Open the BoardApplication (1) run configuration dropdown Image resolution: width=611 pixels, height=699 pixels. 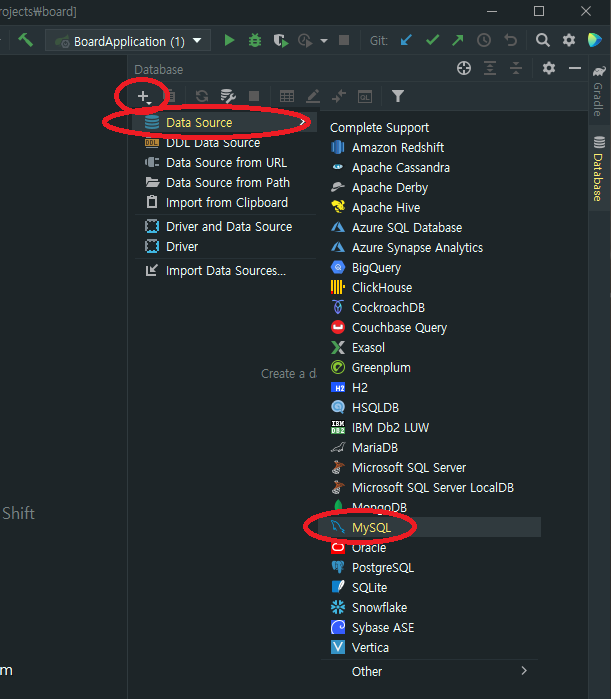point(128,41)
